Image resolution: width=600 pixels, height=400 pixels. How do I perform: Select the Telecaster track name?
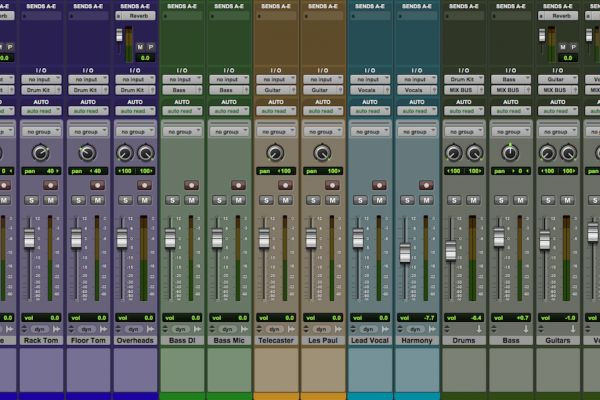tap(276, 340)
